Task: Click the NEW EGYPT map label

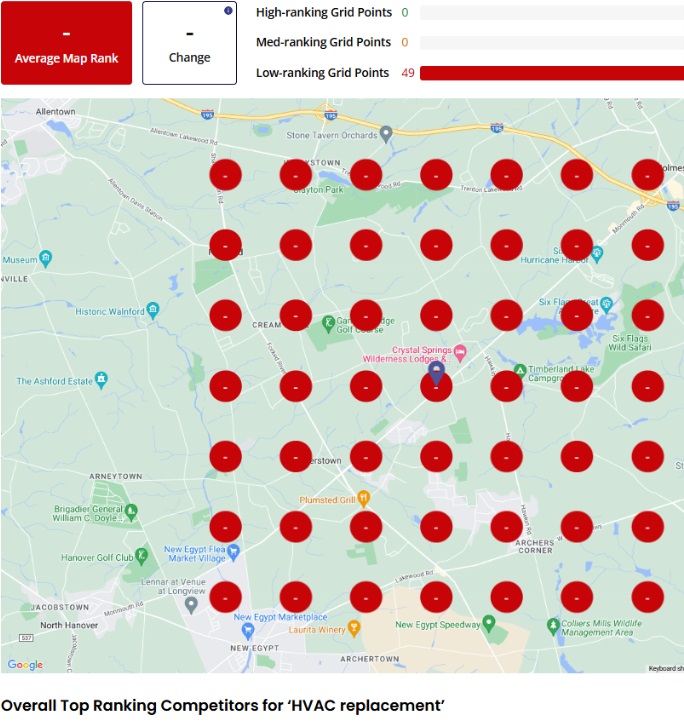Action: point(255,648)
